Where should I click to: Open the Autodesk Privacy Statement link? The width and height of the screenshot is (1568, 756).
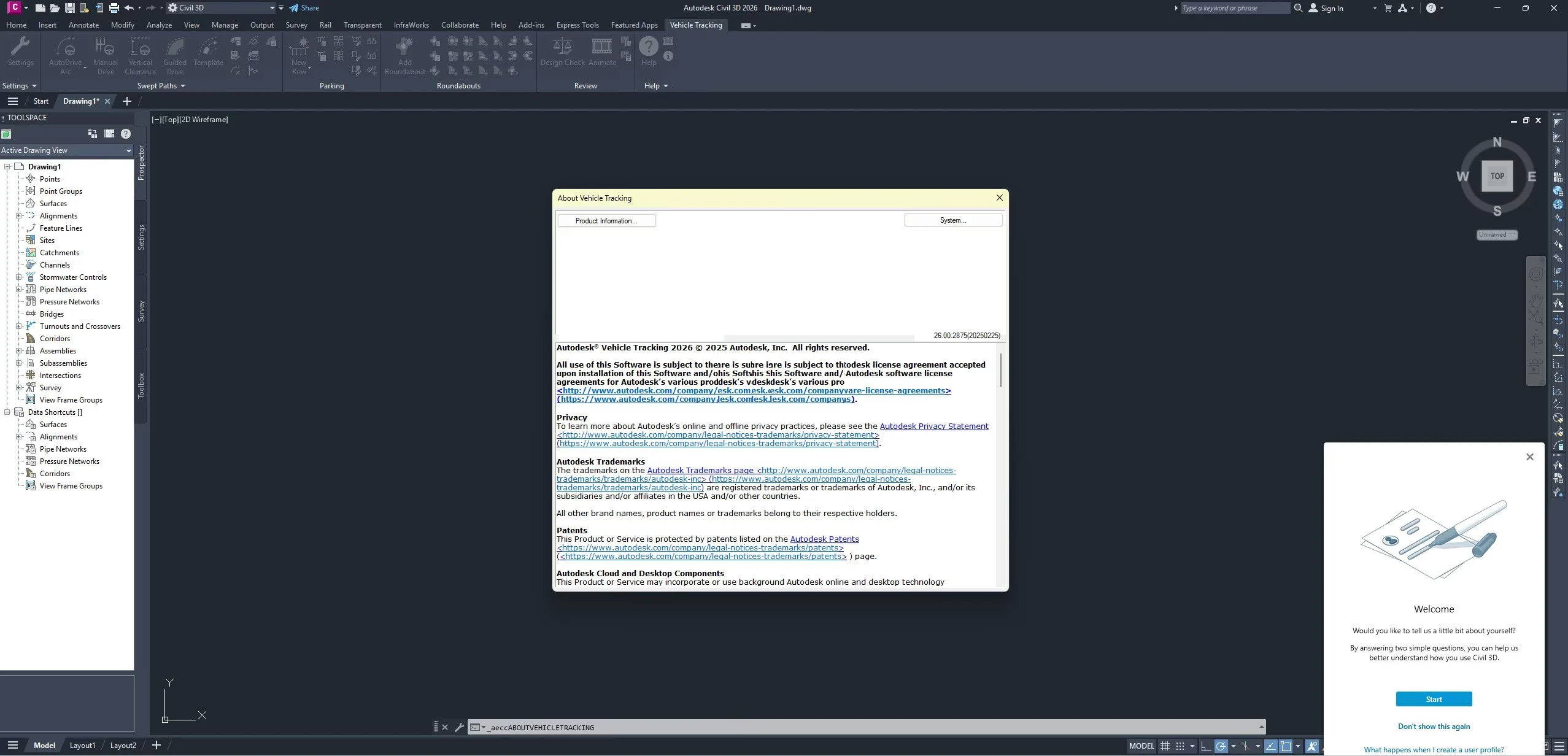[933, 426]
